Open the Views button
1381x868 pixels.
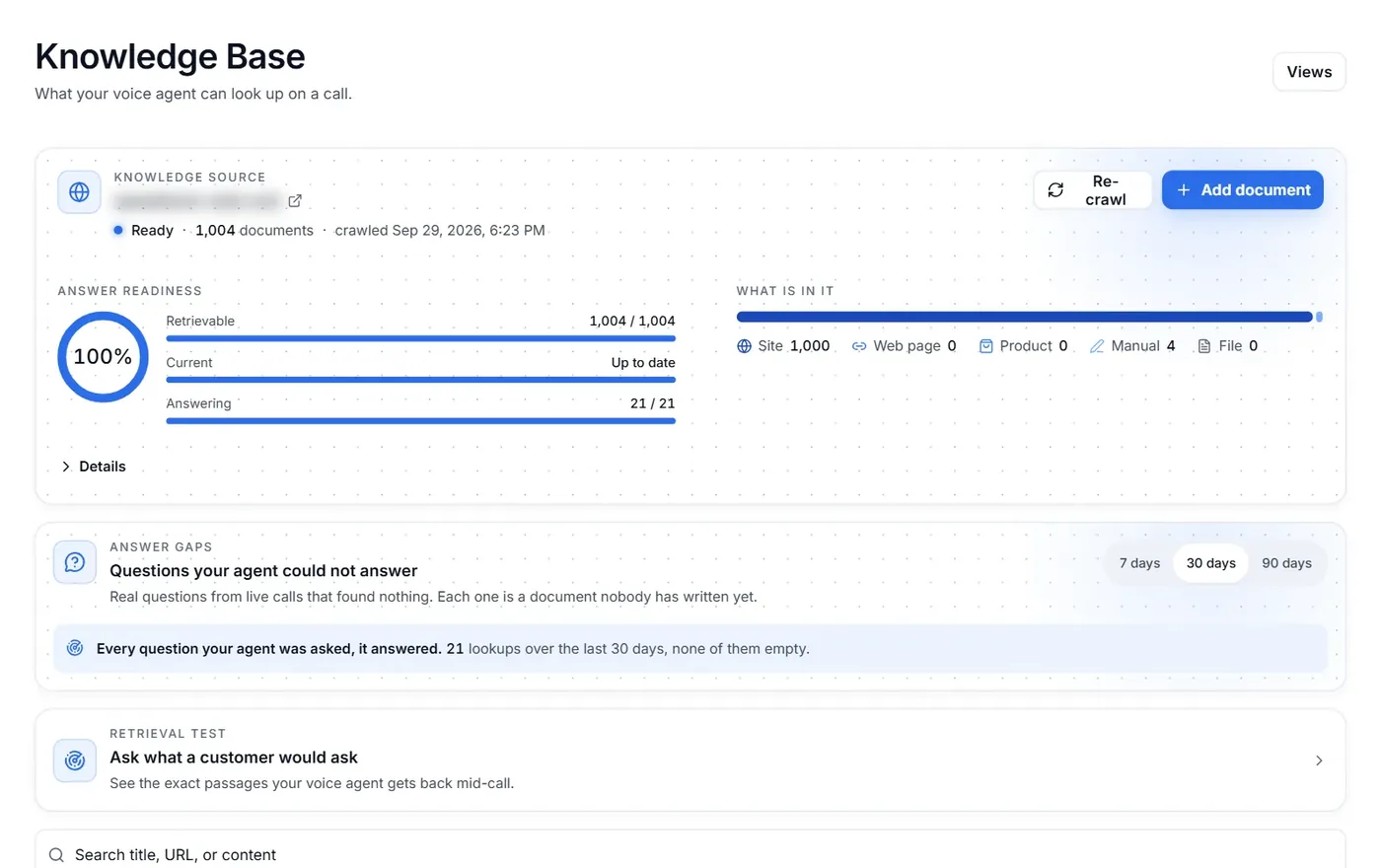click(x=1309, y=72)
